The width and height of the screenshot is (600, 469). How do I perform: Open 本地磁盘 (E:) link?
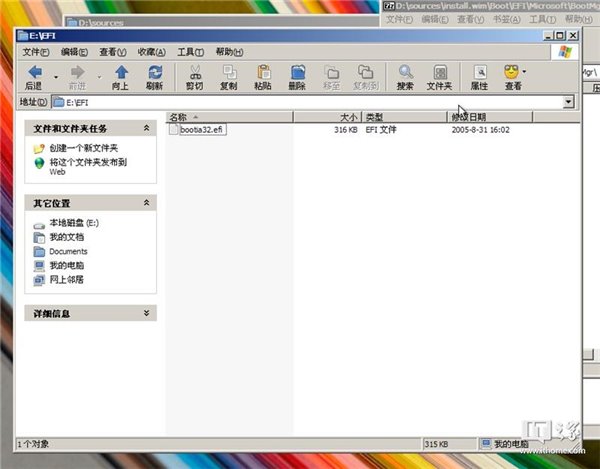(x=74, y=223)
